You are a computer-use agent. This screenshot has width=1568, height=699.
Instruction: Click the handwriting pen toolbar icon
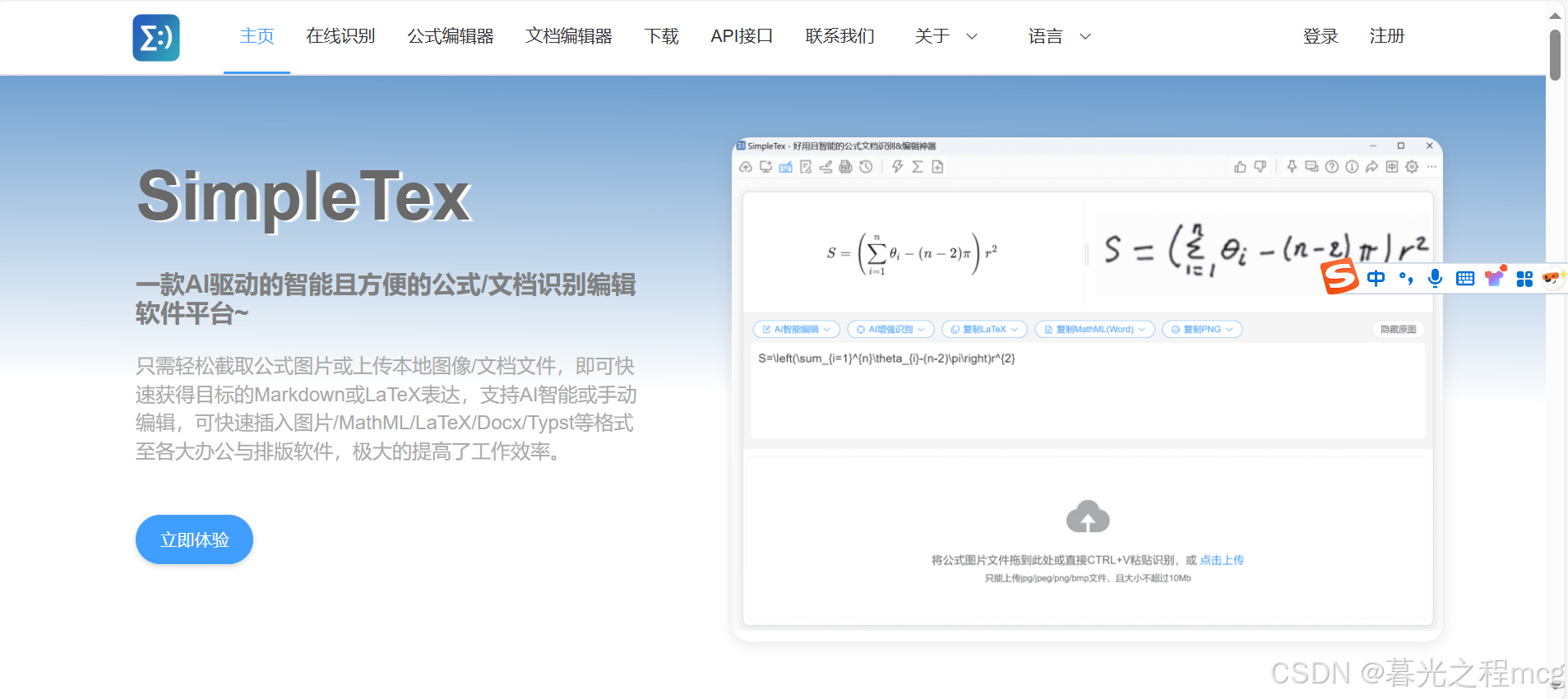[826, 167]
